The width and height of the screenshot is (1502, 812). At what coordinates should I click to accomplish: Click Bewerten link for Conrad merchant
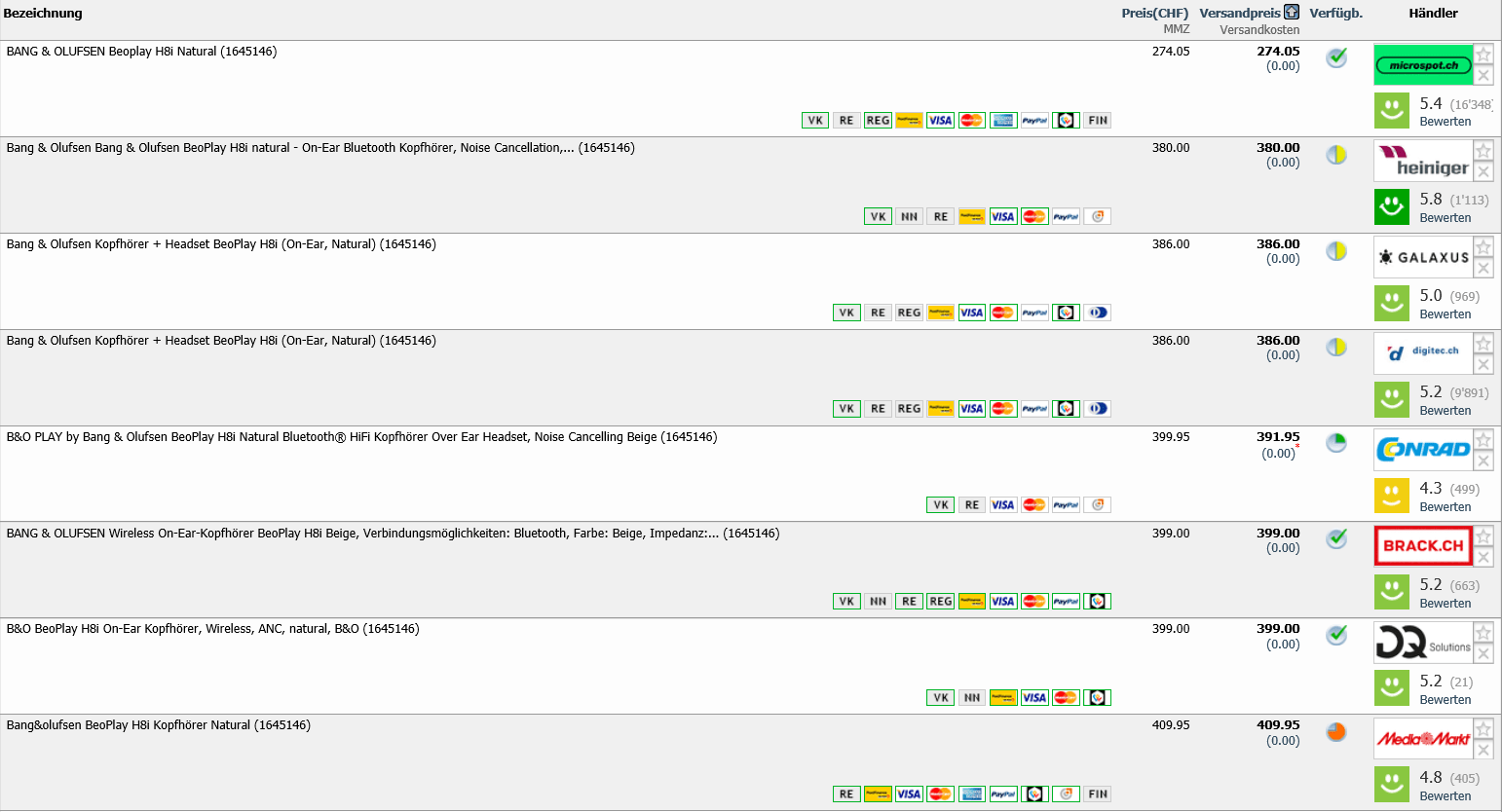pyautogui.click(x=1445, y=507)
